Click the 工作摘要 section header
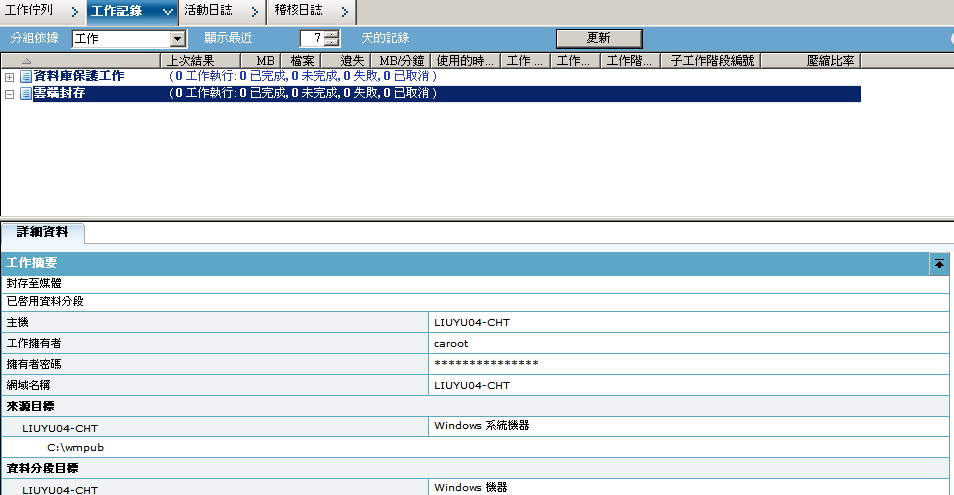This screenshot has width=954, height=495. click(465, 263)
